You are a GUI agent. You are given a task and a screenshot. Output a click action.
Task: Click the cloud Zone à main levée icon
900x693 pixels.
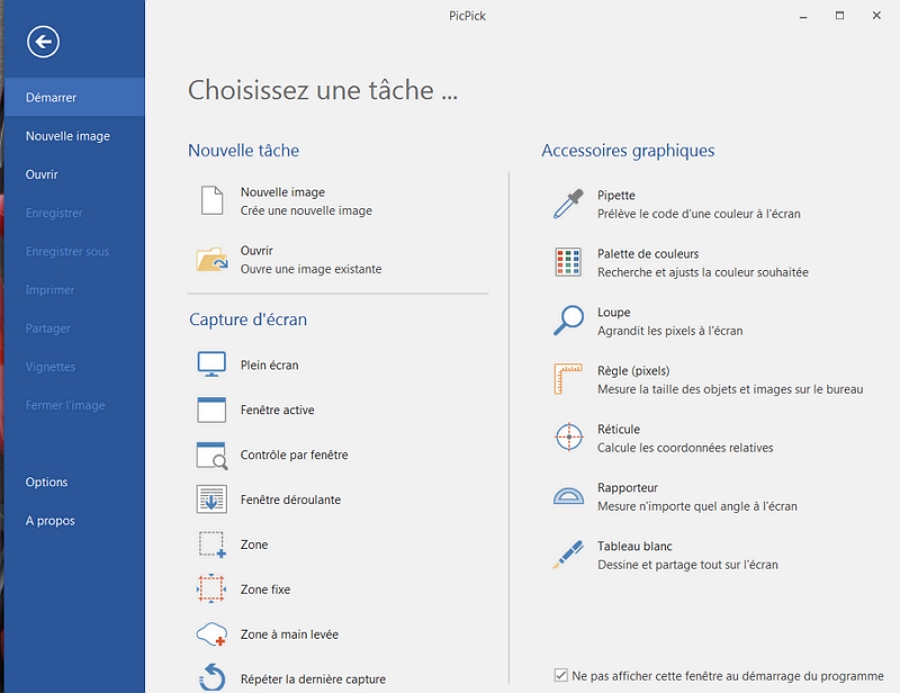click(211, 634)
